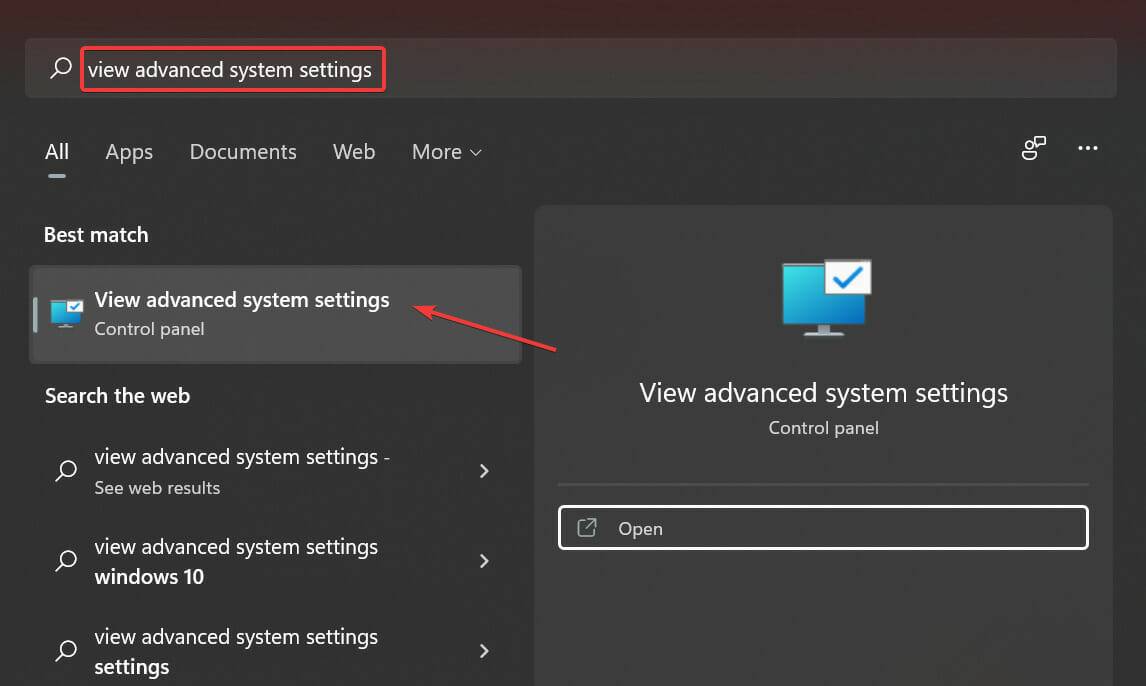Expand the chevron on the first web suggestion

(x=484, y=471)
